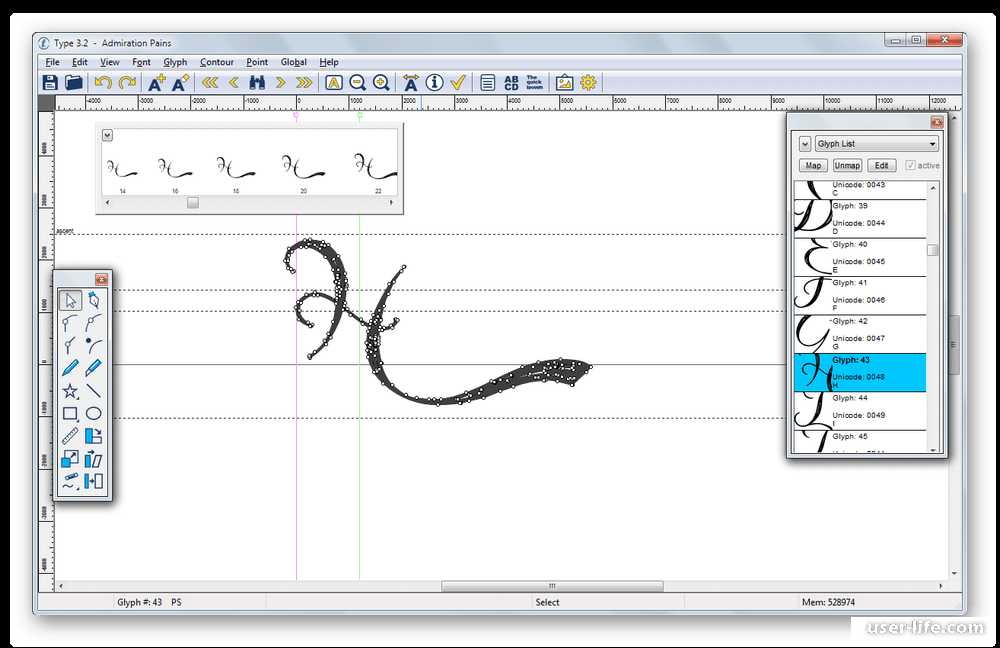Click the Save floppy disk icon

tap(50, 82)
